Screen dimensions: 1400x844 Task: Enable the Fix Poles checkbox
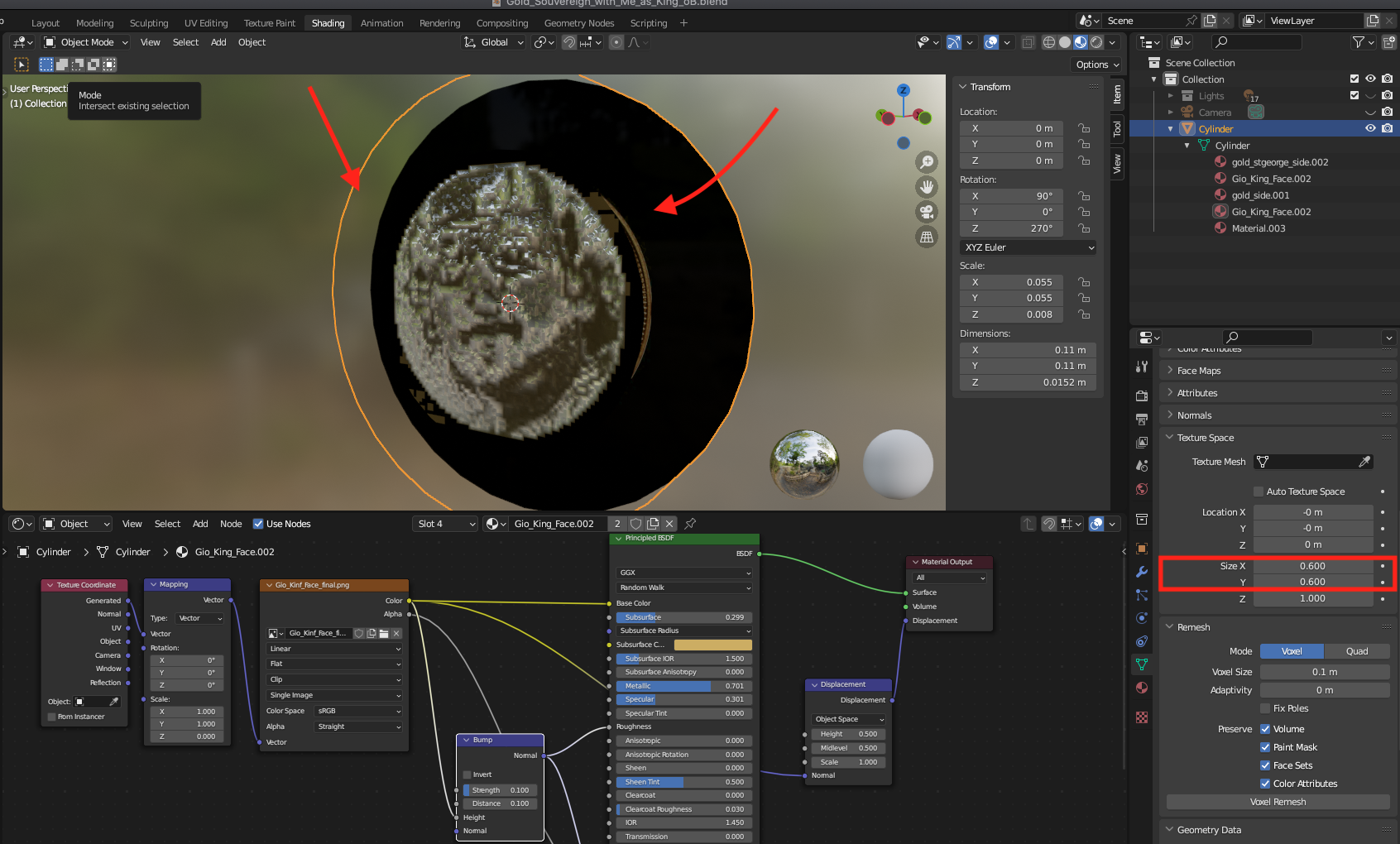coord(1265,708)
